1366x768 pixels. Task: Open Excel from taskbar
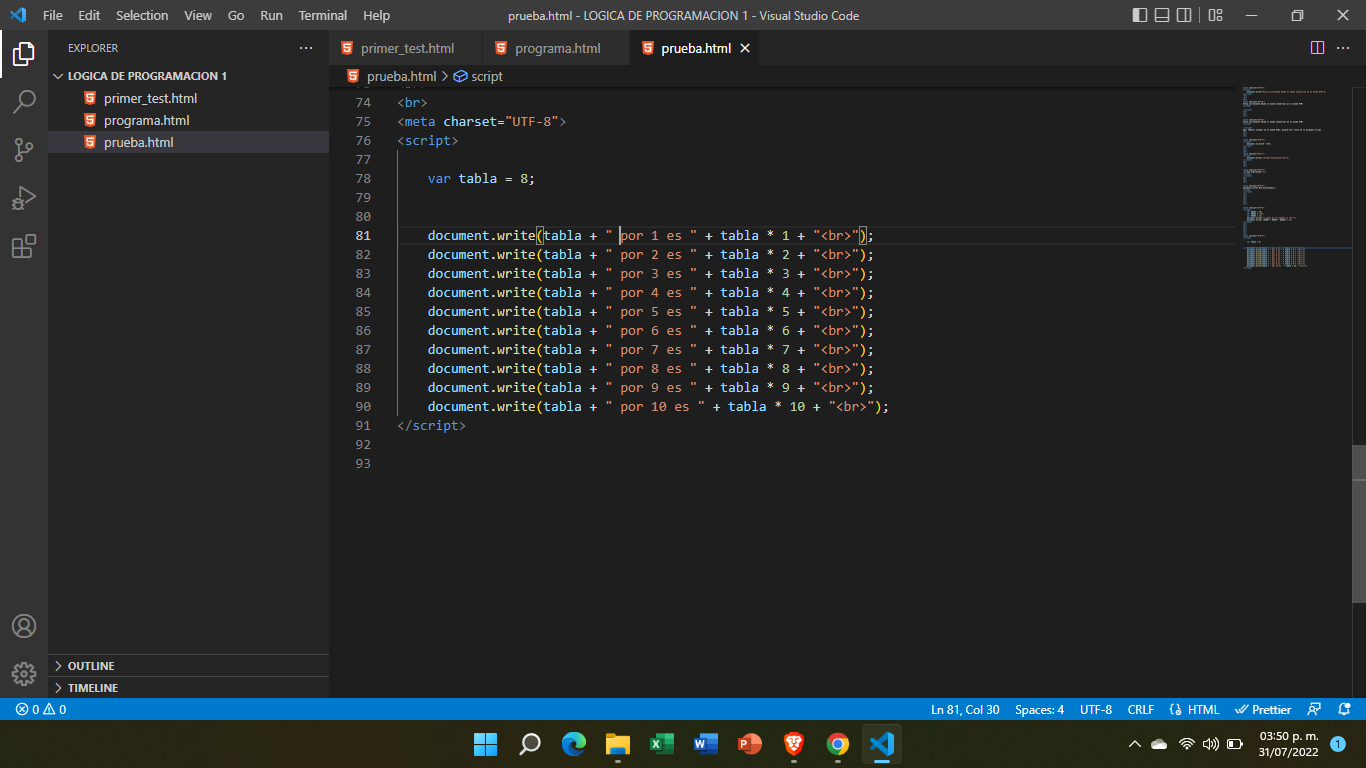coord(662,744)
